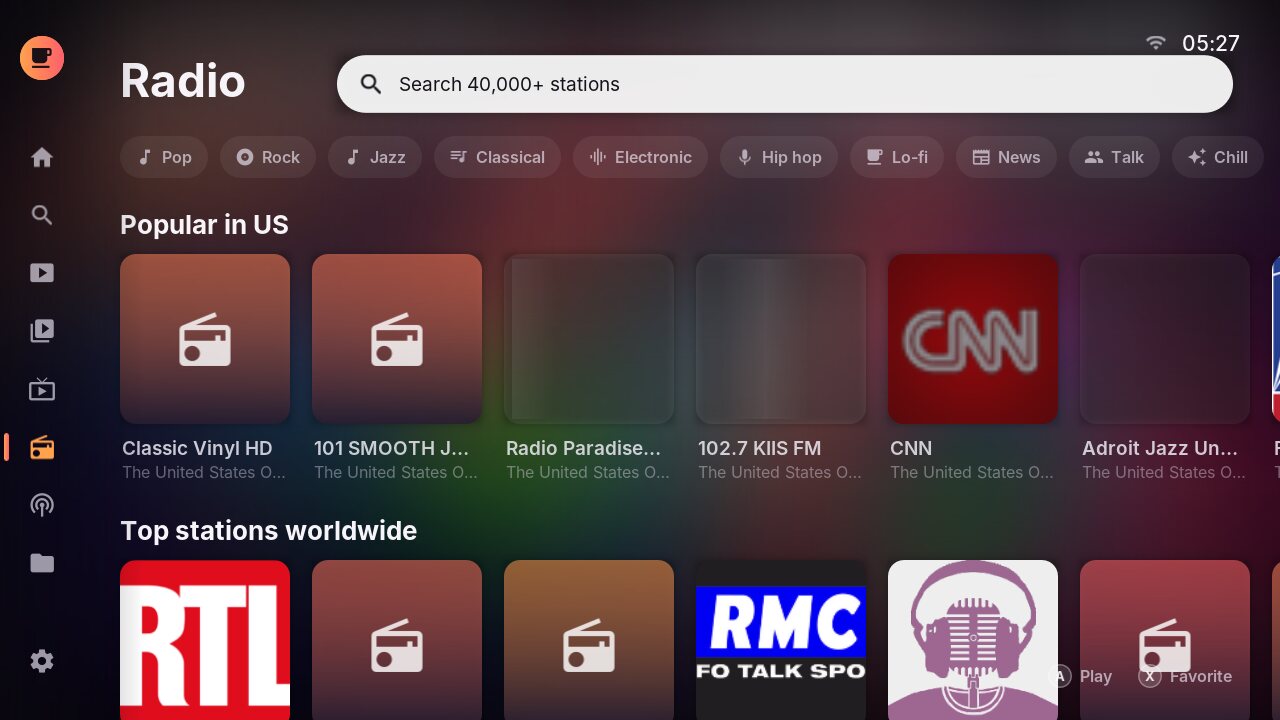Screen dimensions: 1280x720
Task: Click the magnifier icon in the search bar
Action: (371, 84)
